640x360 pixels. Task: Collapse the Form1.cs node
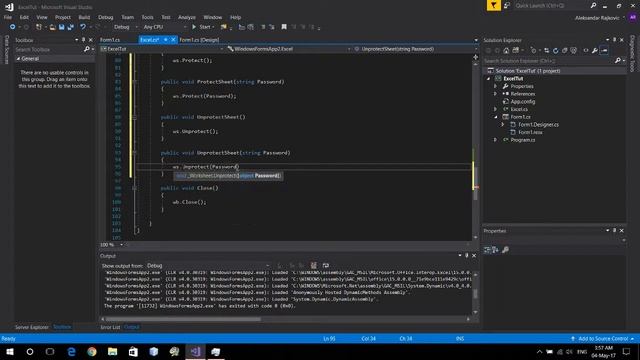tap(496, 117)
